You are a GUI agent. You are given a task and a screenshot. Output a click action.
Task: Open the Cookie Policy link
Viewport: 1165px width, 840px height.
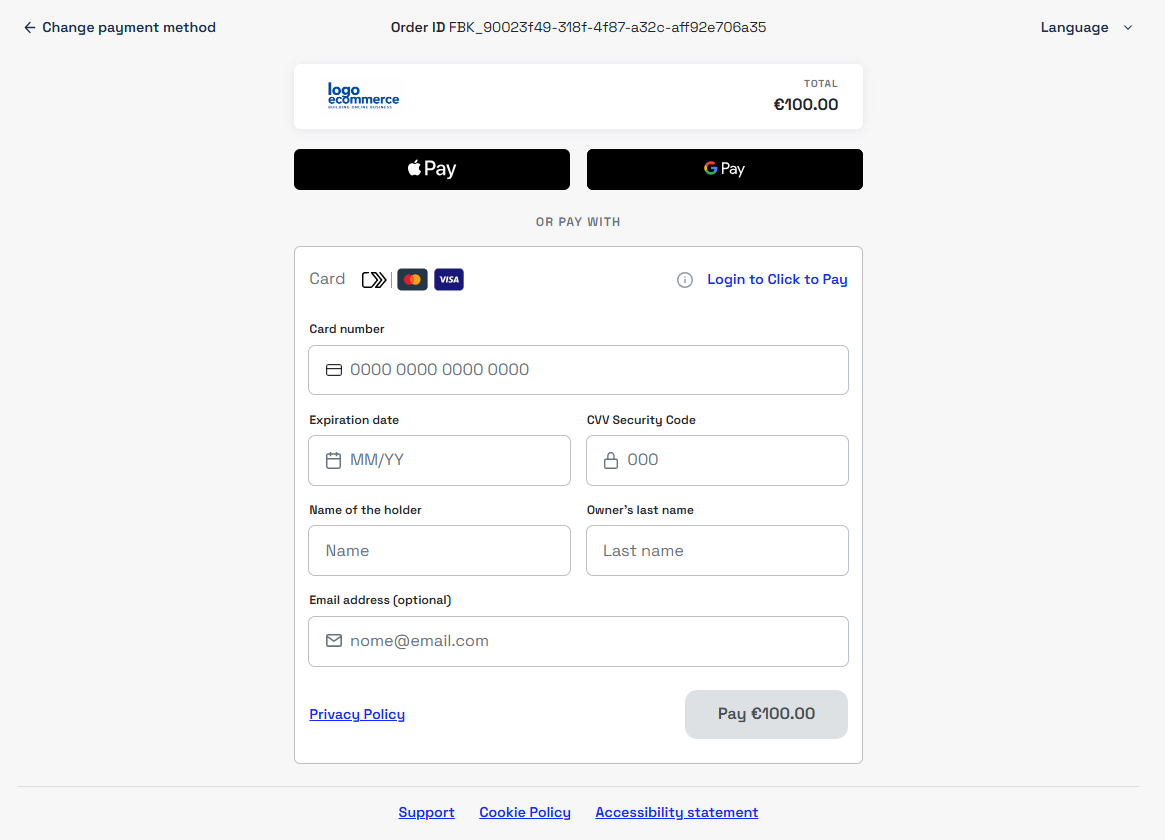525,813
